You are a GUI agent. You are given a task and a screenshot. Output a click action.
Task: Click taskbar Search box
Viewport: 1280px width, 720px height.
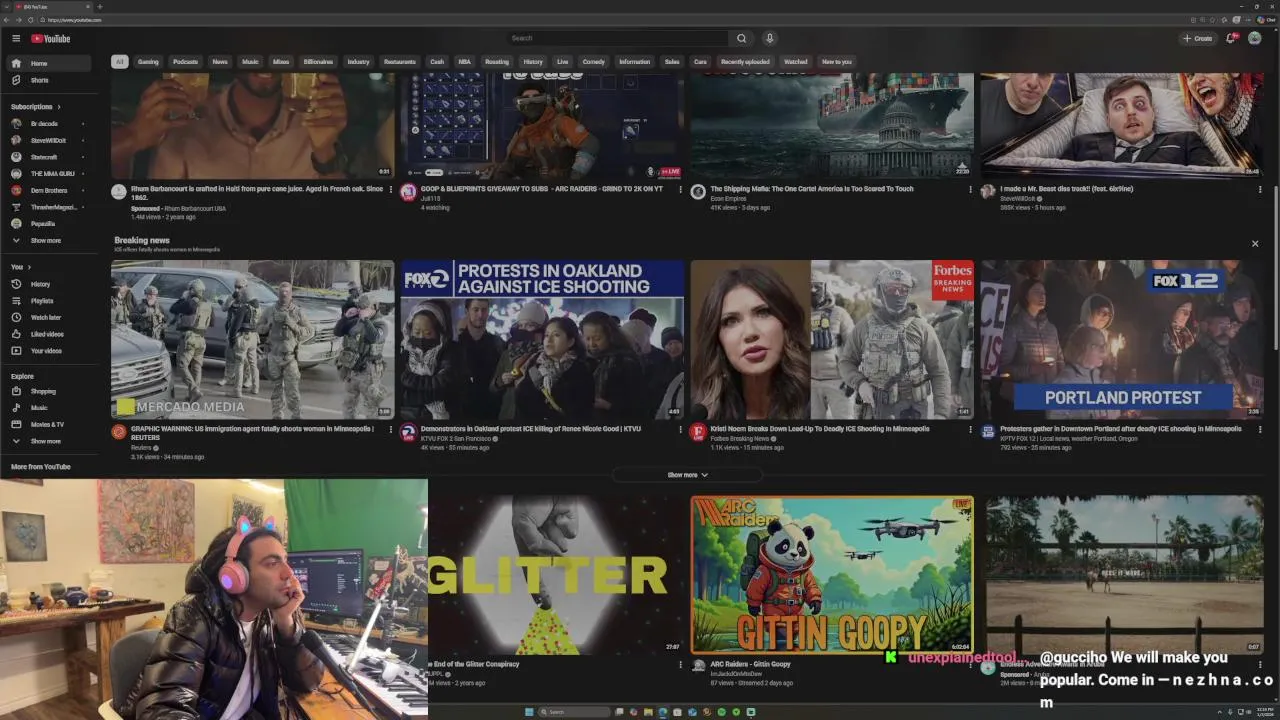(575, 712)
